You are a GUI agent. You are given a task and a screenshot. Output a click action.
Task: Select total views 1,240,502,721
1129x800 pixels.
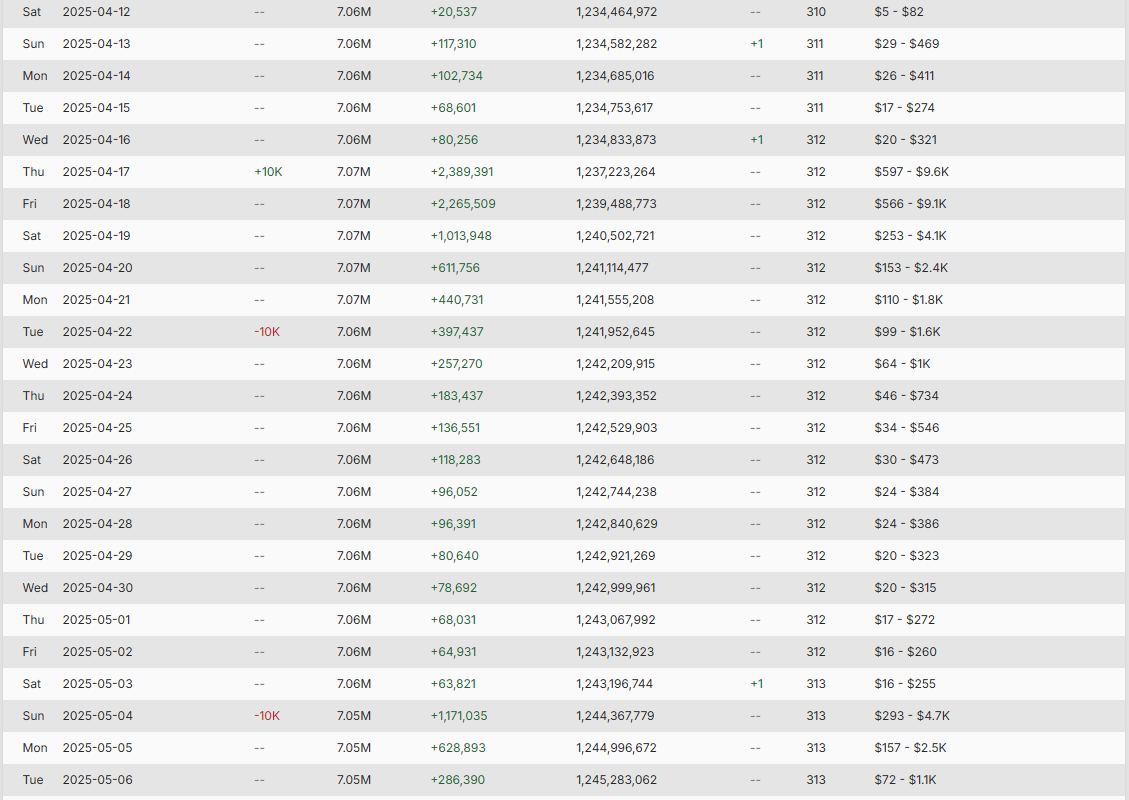point(616,236)
